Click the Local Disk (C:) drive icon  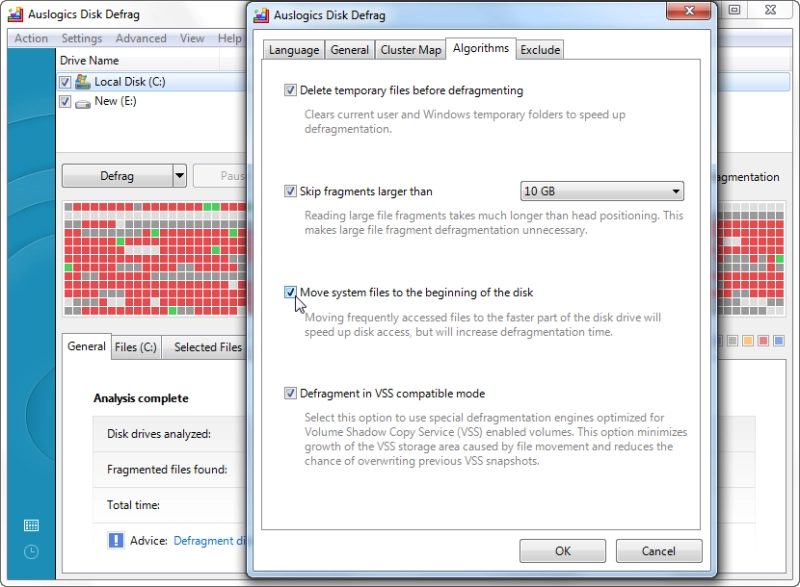click(83, 82)
